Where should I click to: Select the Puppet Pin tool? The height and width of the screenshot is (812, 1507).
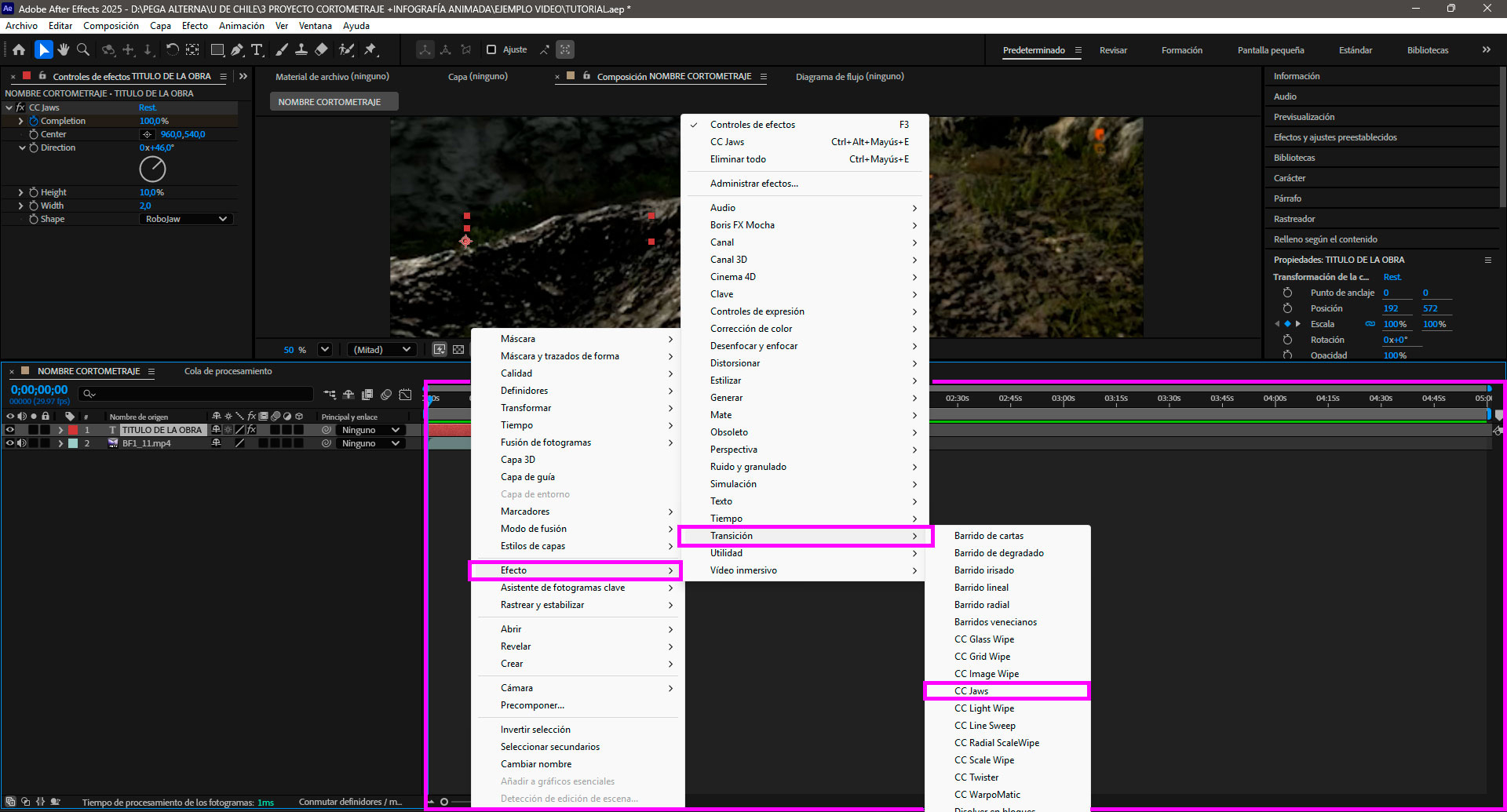tap(370, 49)
